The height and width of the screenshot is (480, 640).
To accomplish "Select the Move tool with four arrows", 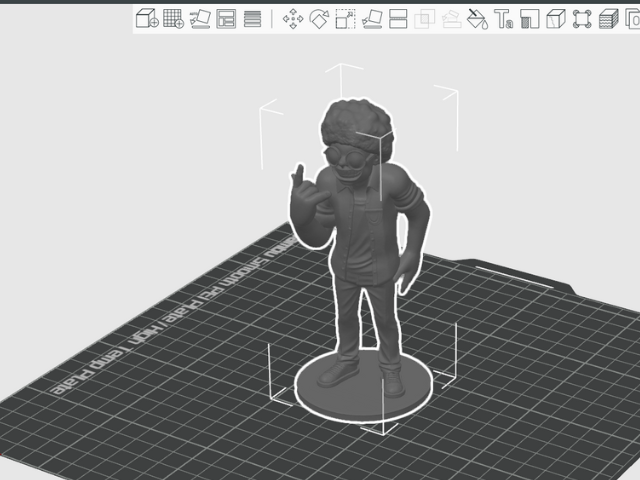I will pyautogui.click(x=293, y=18).
